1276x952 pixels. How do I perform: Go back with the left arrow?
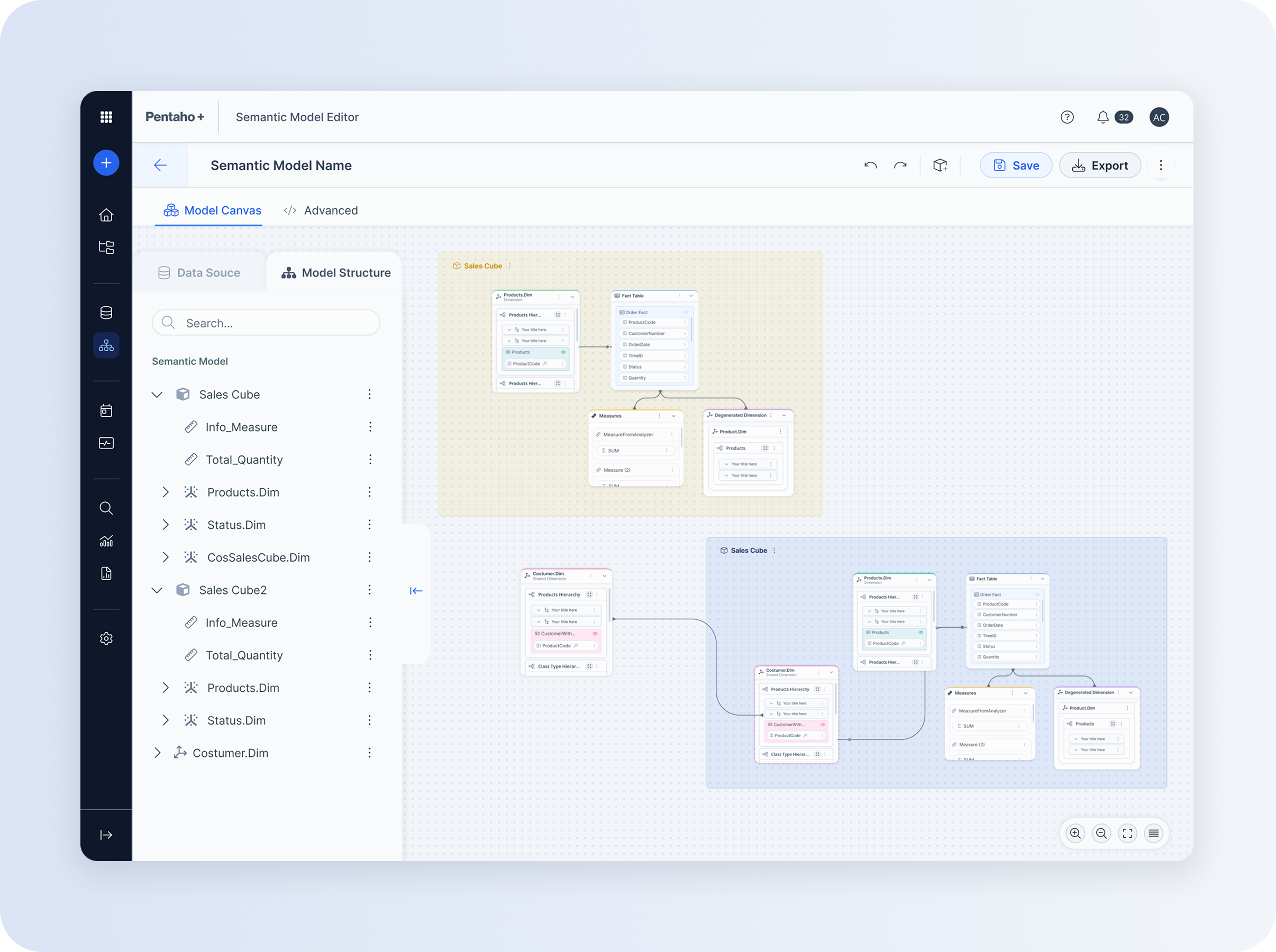(160, 166)
